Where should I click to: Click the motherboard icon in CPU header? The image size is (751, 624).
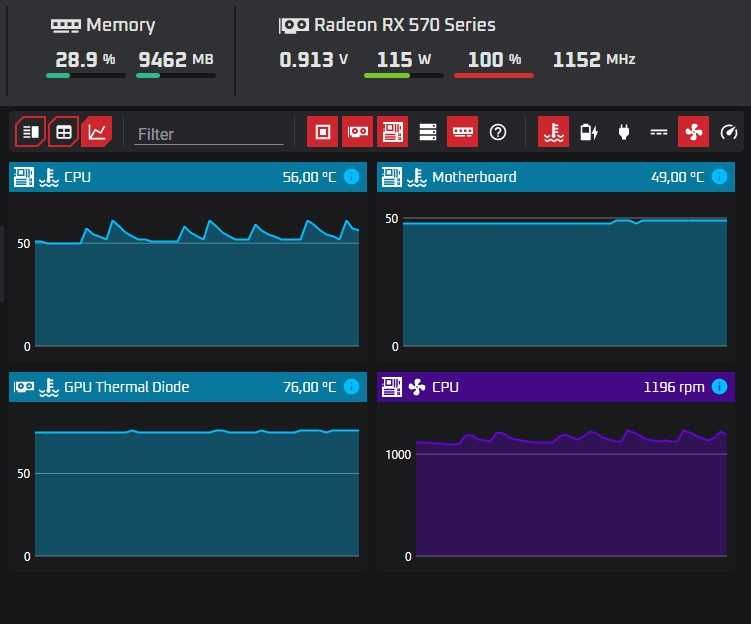[x=23, y=177]
